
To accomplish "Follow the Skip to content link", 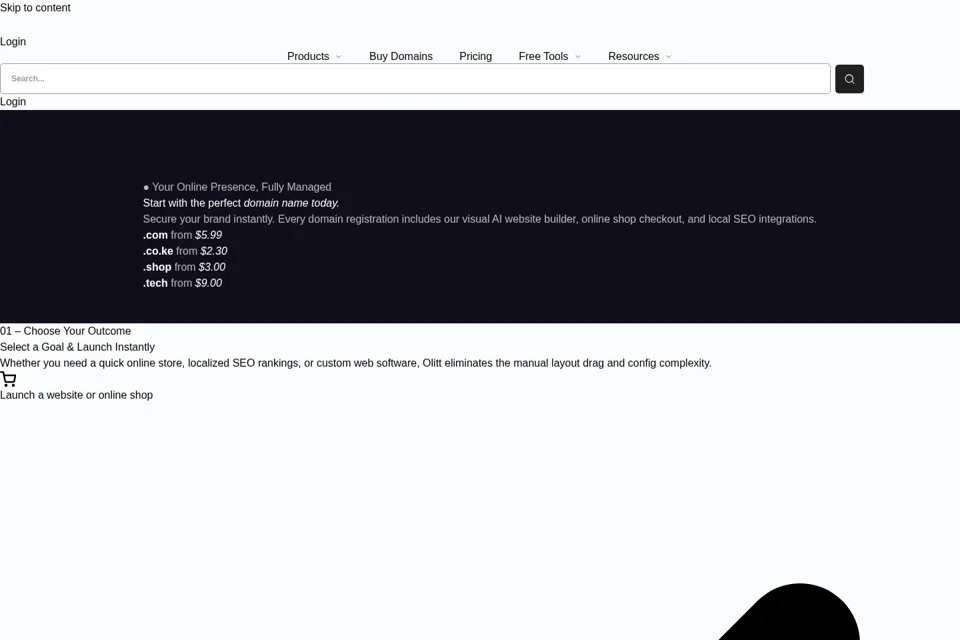I will click(x=36, y=8).
